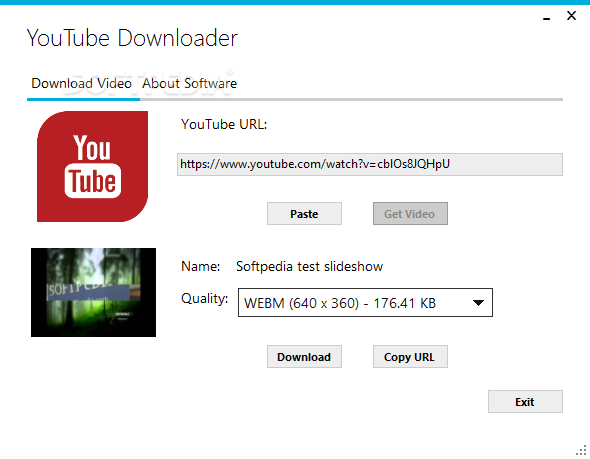Click the Softpedia video thumbnail preview
590x459 pixels.
pyautogui.click(x=93, y=292)
